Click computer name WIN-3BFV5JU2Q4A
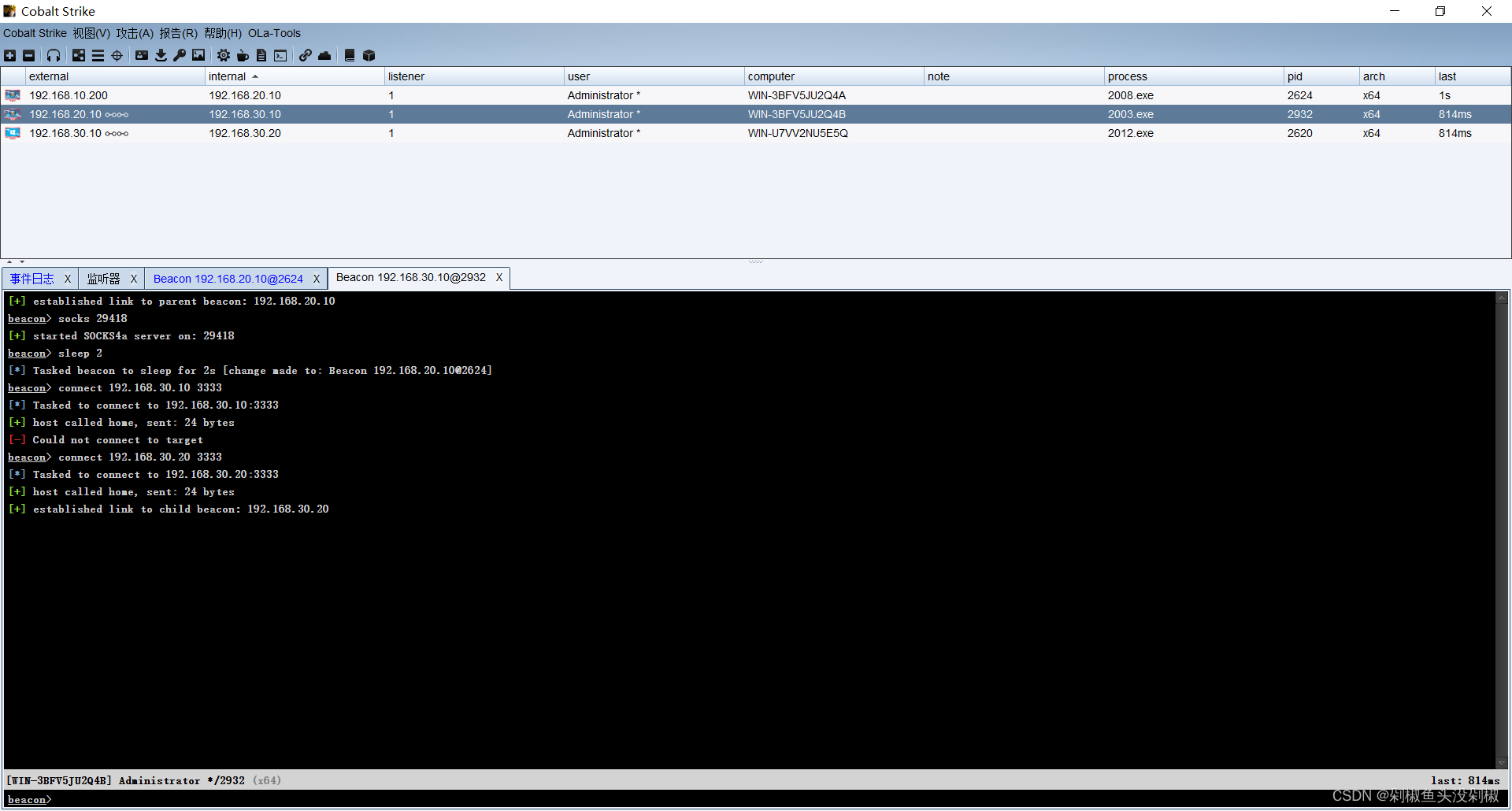1512x811 pixels. [x=796, y=95]
